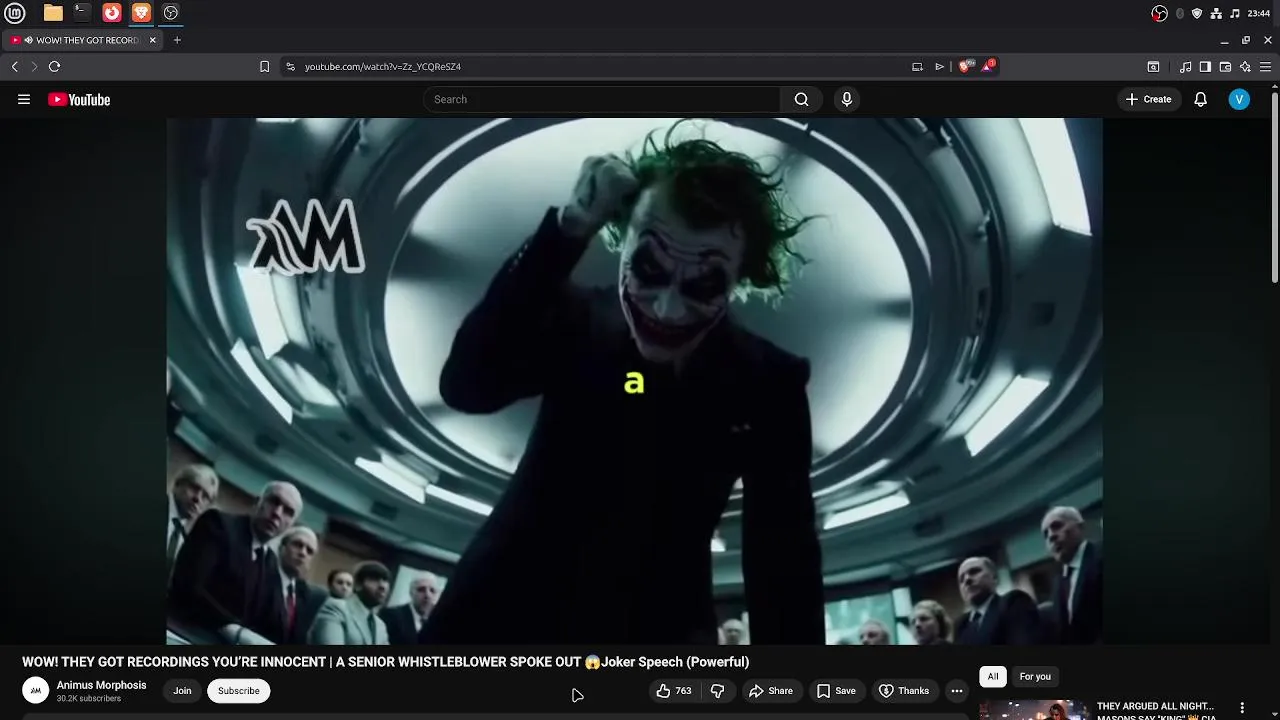
Task: Open the Linux Mint start menu
Action: pos(15,13)
